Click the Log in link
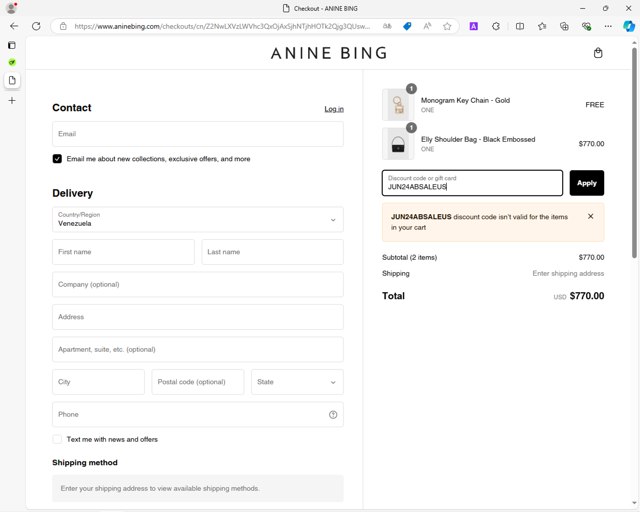Image resolution: width=640 pixels, height=512 pixels. 334,109
